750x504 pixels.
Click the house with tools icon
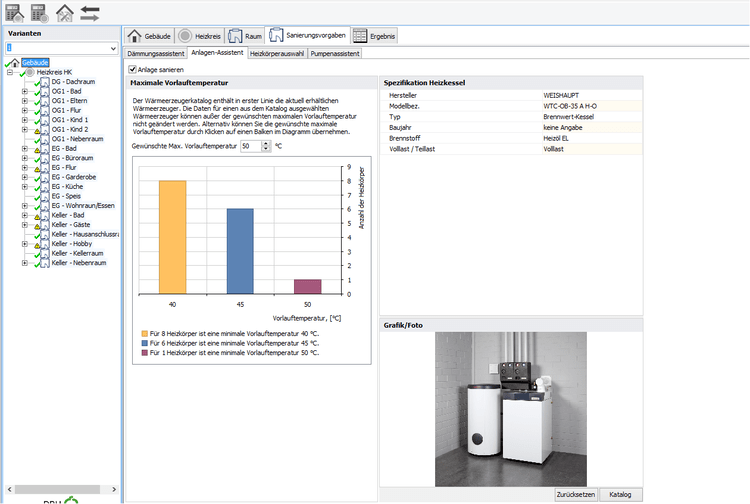[65, 12]
